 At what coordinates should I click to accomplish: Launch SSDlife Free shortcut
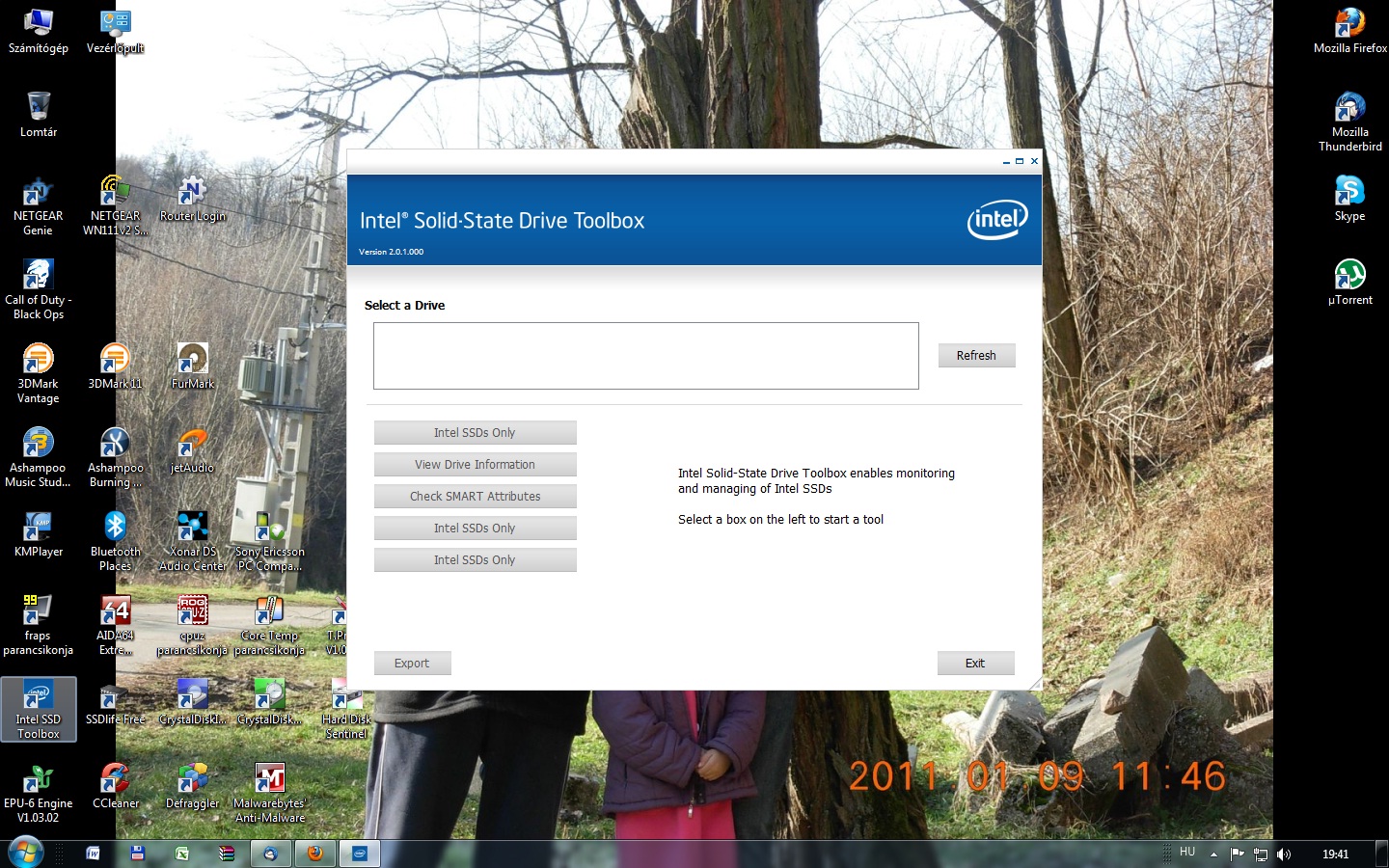coord(116,703)
